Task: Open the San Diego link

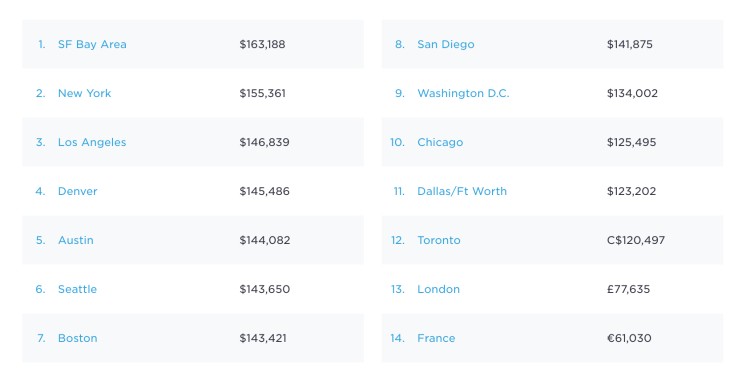Action: click(446, 45)
